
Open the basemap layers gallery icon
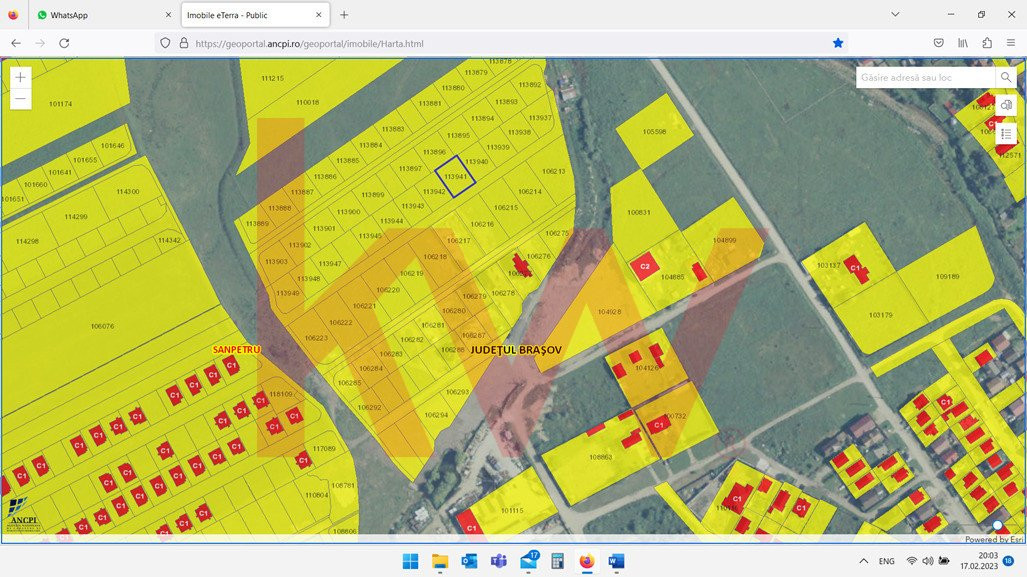pos(1006,106)
